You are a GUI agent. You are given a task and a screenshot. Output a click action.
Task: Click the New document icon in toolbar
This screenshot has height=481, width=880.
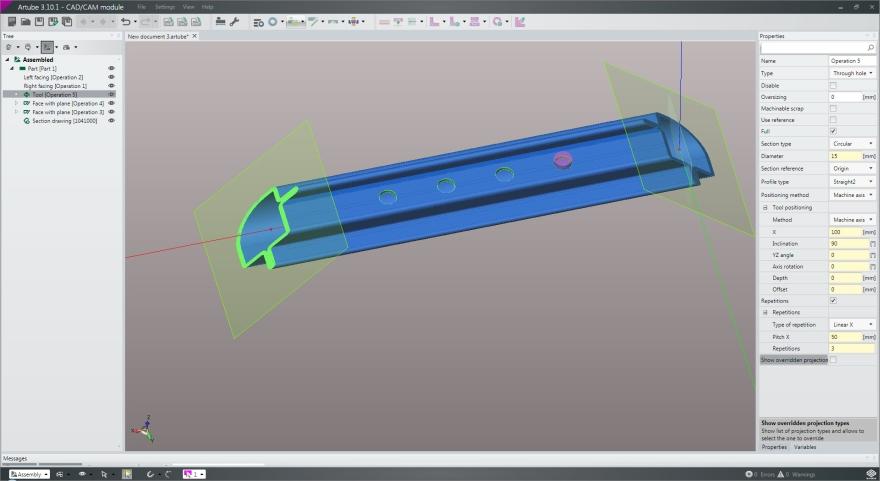(12, 21)
